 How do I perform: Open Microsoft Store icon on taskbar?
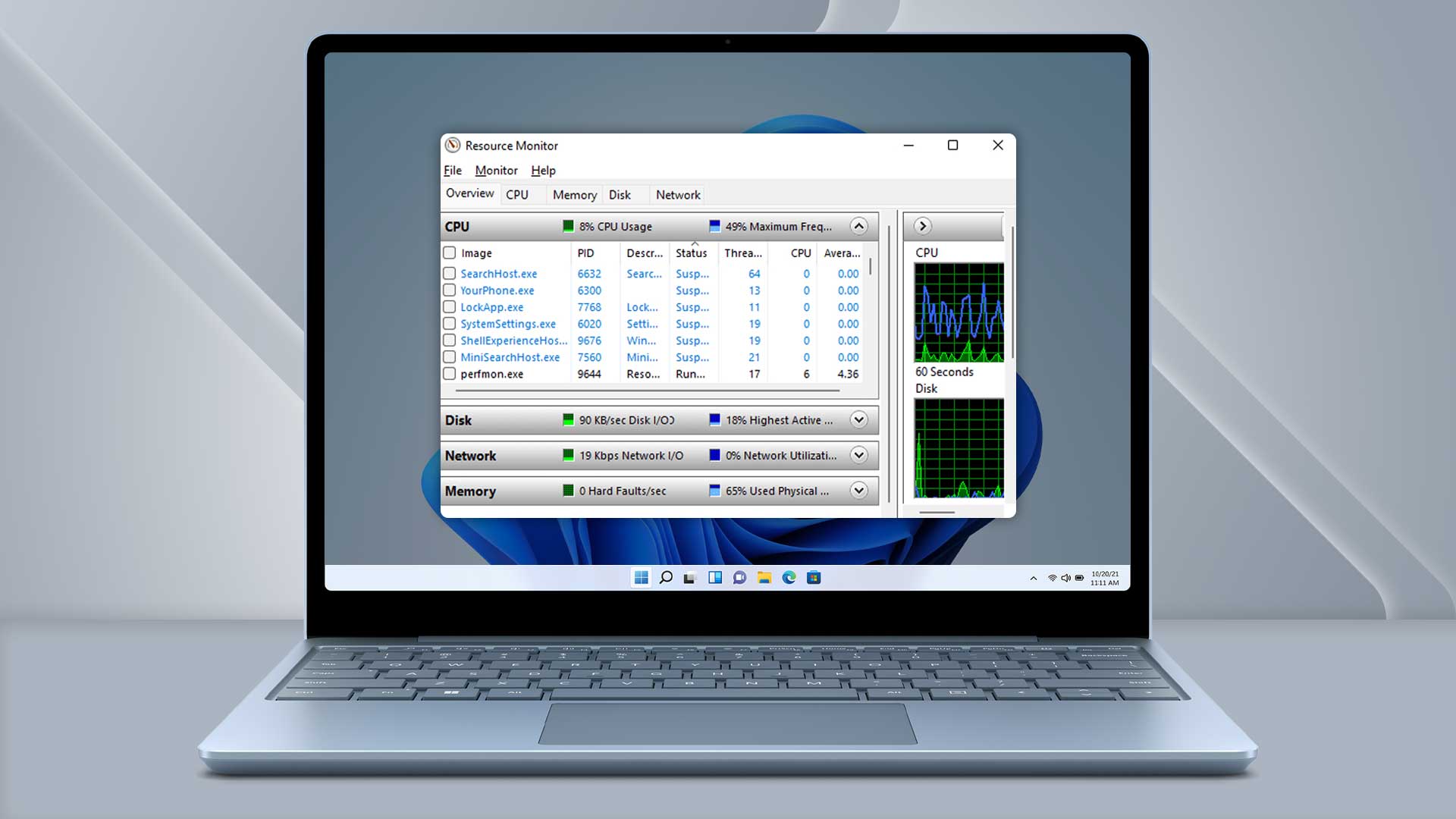[814, 578]
